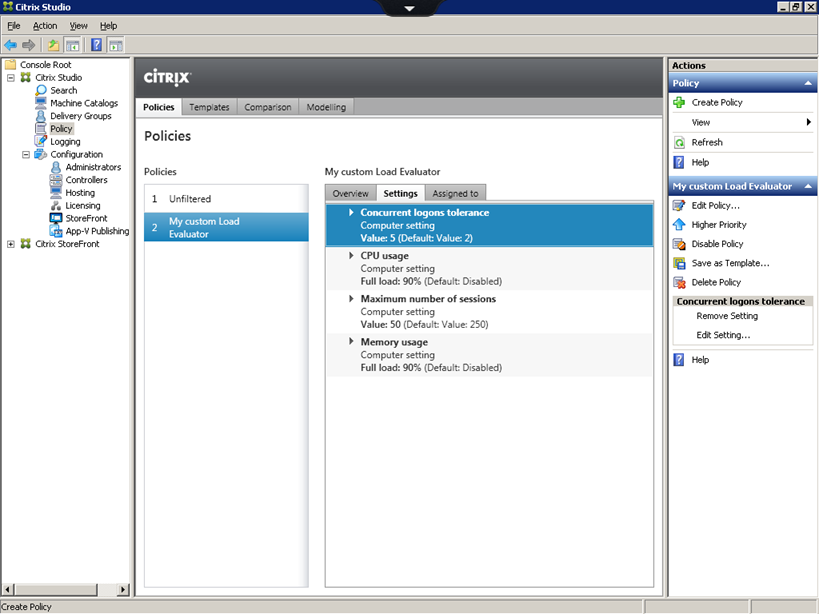Click the Back arrow toolbar icon
Viewport: 819px width, 614px height.
click(x=10, y=45)
